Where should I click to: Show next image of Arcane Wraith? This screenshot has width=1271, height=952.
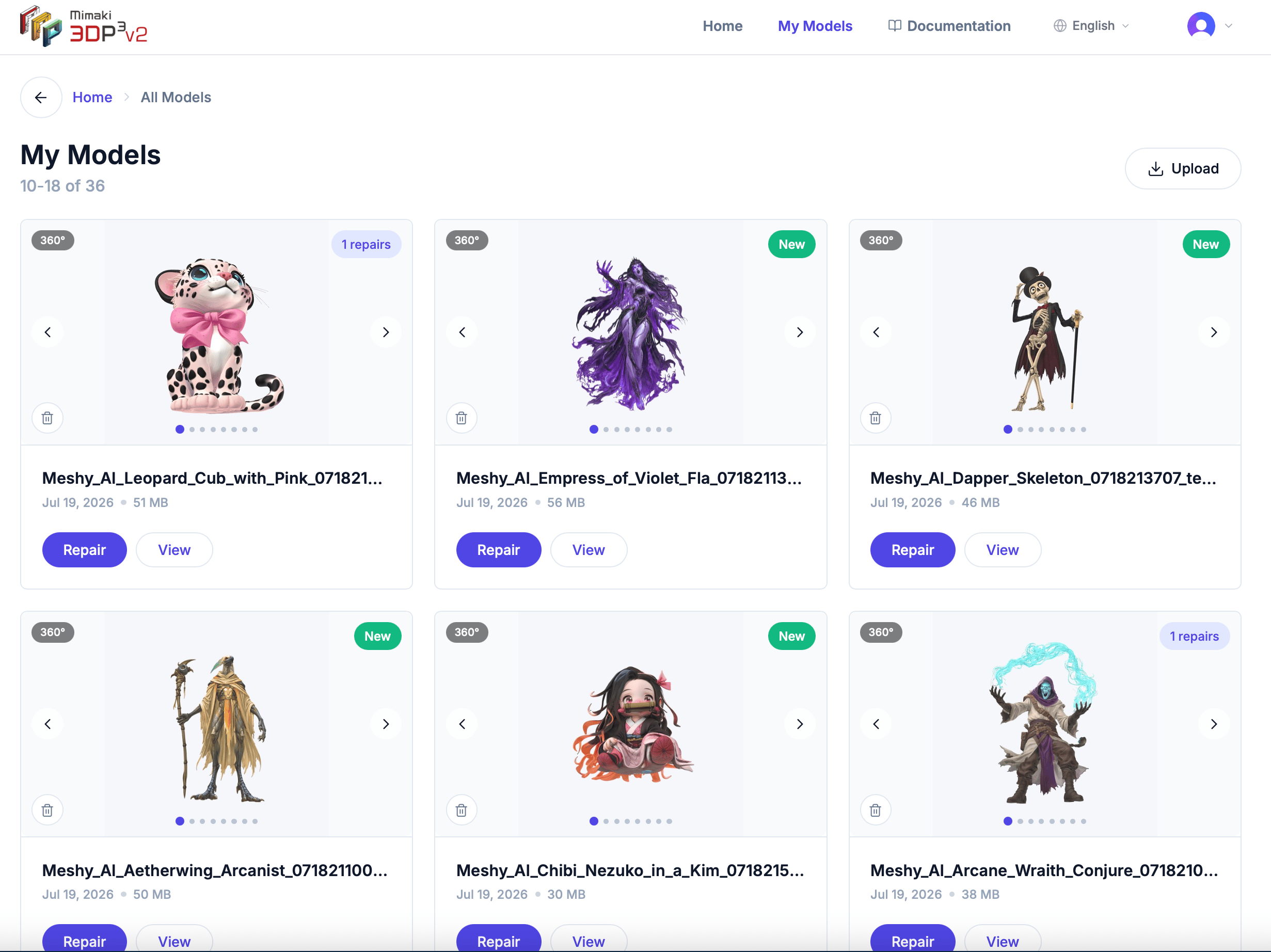[1214, 724]
